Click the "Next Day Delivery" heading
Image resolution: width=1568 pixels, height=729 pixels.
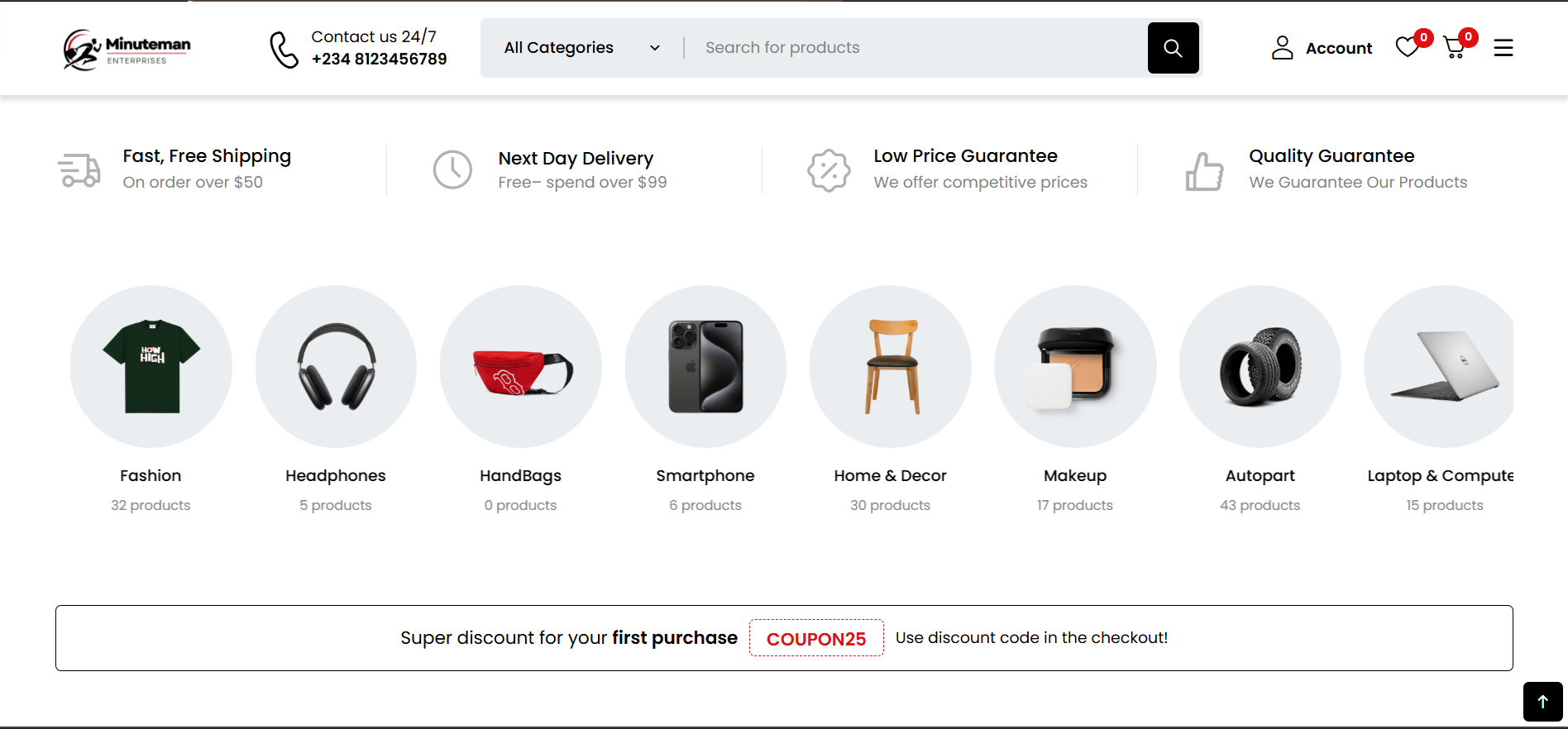(x=576, y=159)
